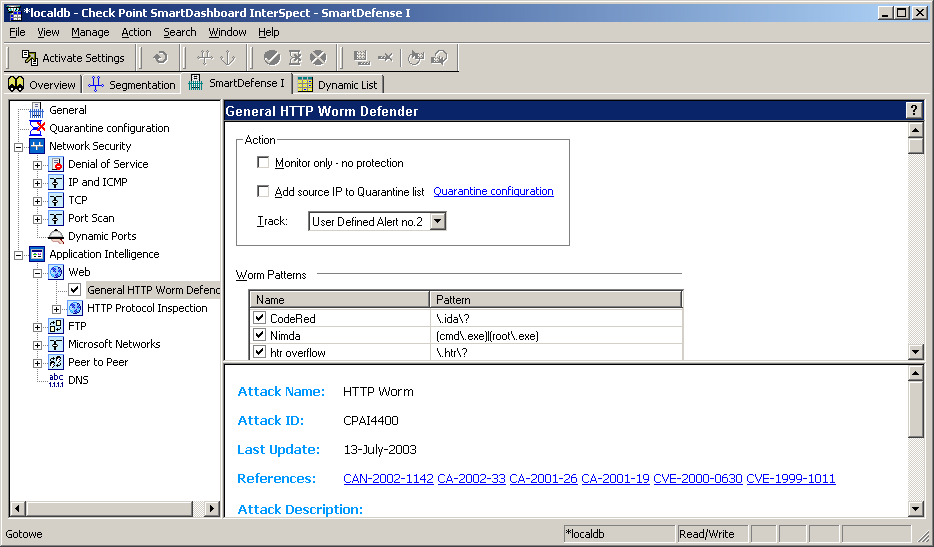Expand the Peer to Peer node
Image resolution: width=934 pixels, height=547 pixels.
38,363
